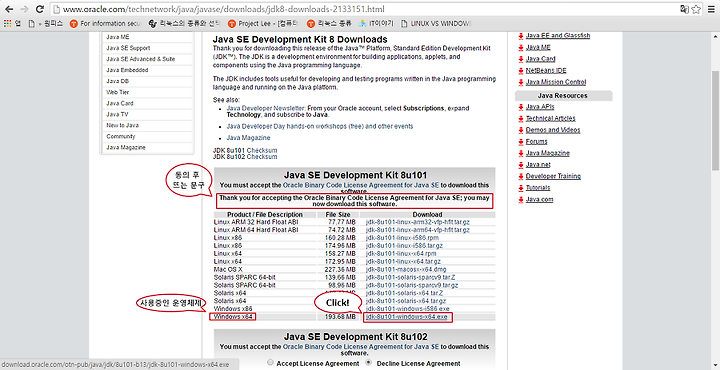Click the red download icon beside NetBeans IDE
Viewport: 720px width, 370px height.
[521, 71]
